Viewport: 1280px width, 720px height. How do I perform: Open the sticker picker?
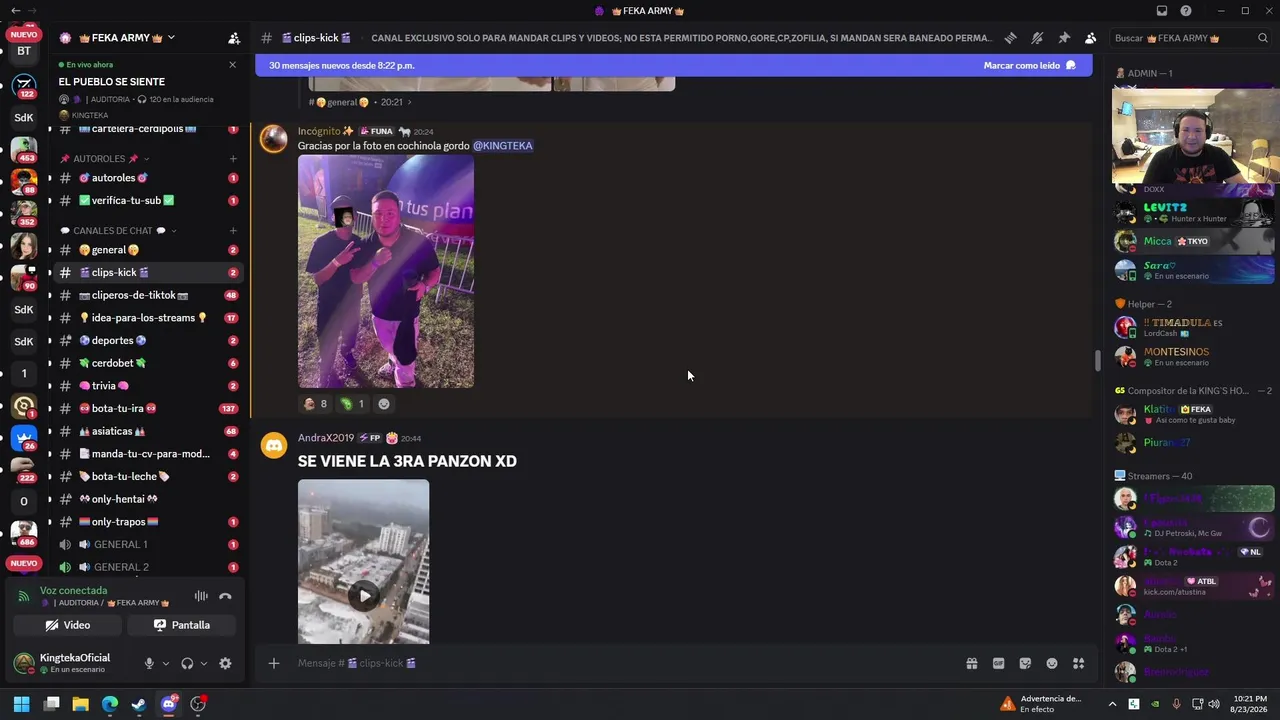[1025, 663]
